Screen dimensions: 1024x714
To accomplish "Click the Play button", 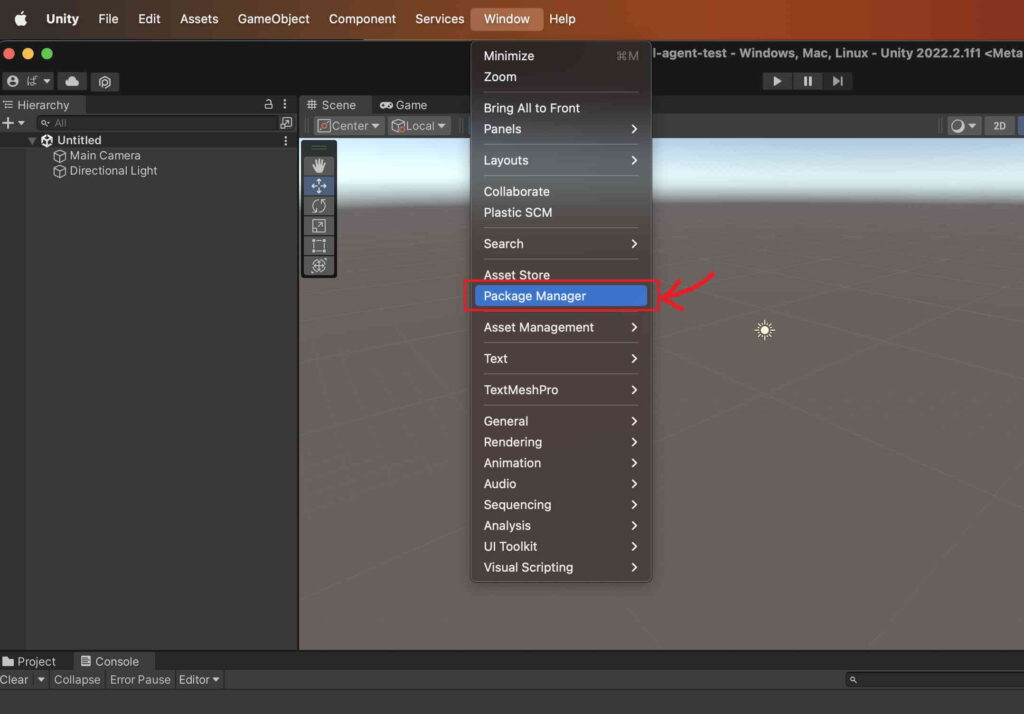I will point(777,81).
